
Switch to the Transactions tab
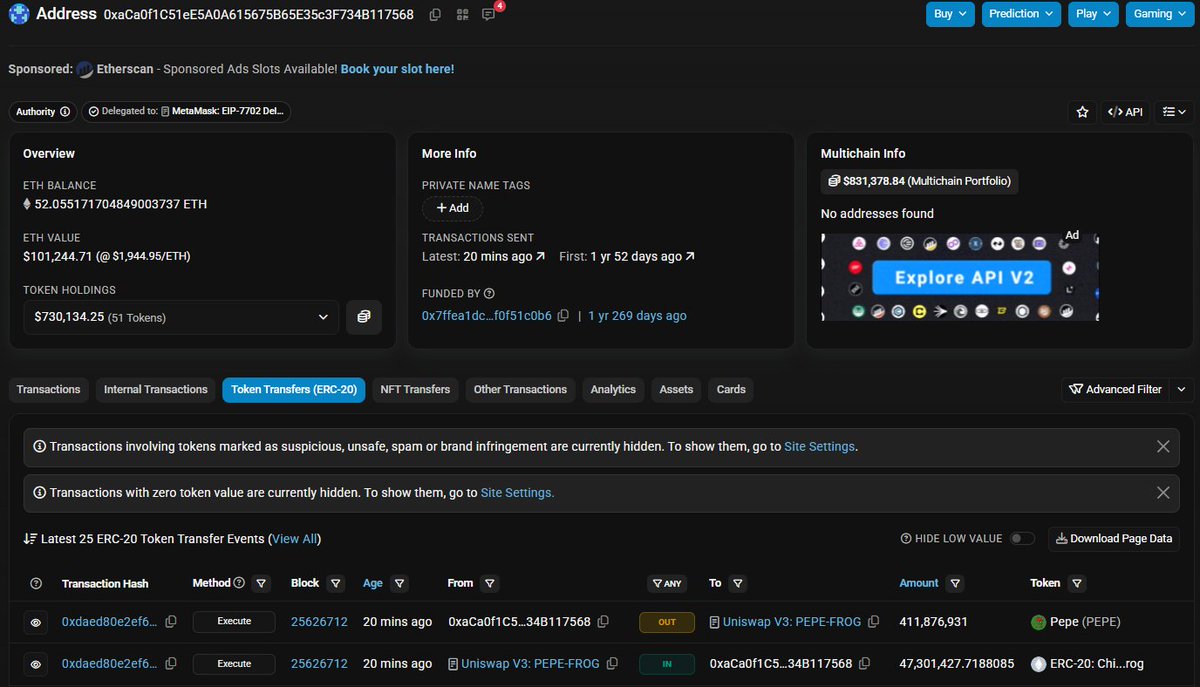tap(48, 390)
